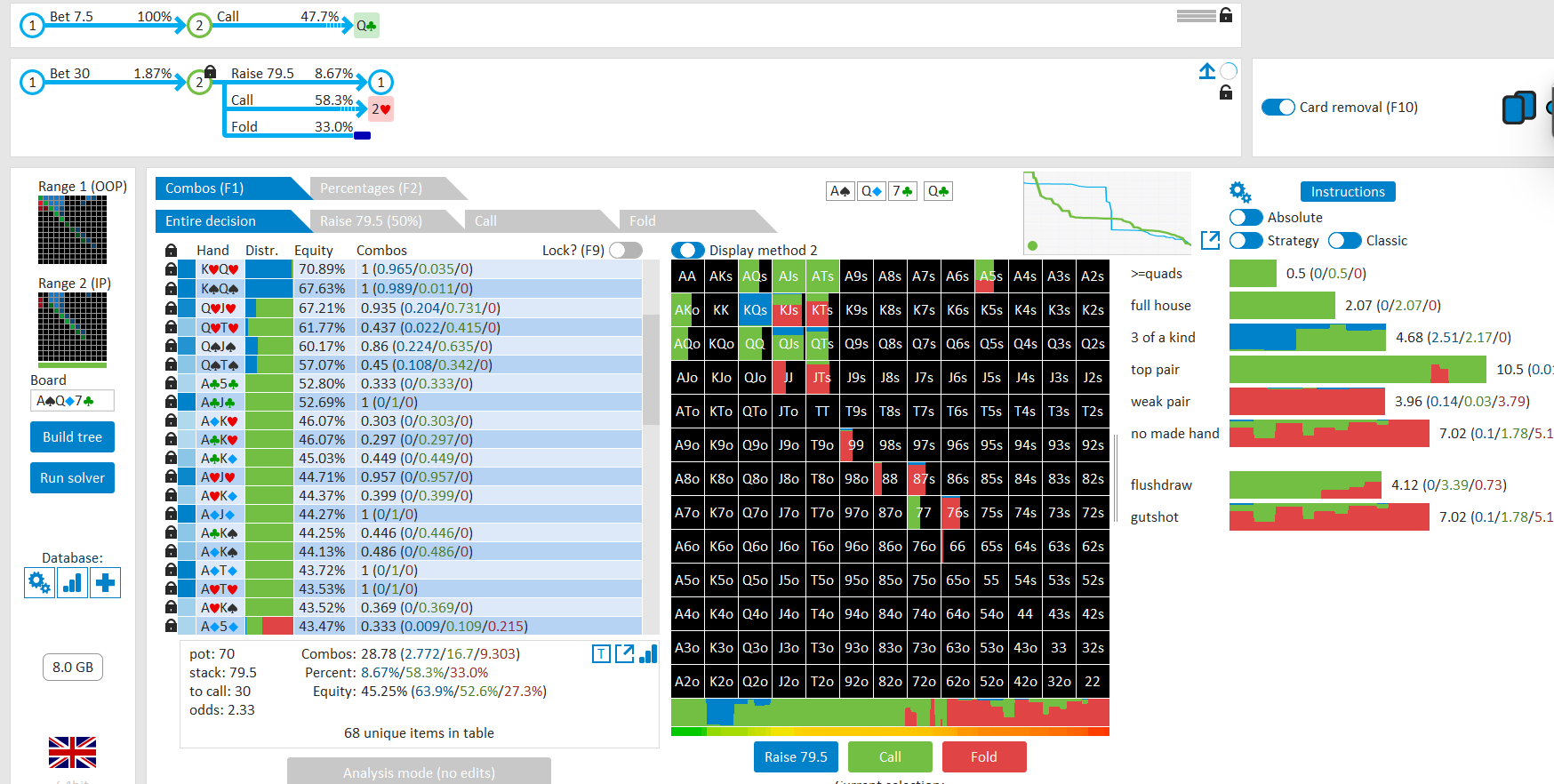This screenshot has height=784, width=1554.
Task: Click the Board input field
Action: click(x=72, y=401)
